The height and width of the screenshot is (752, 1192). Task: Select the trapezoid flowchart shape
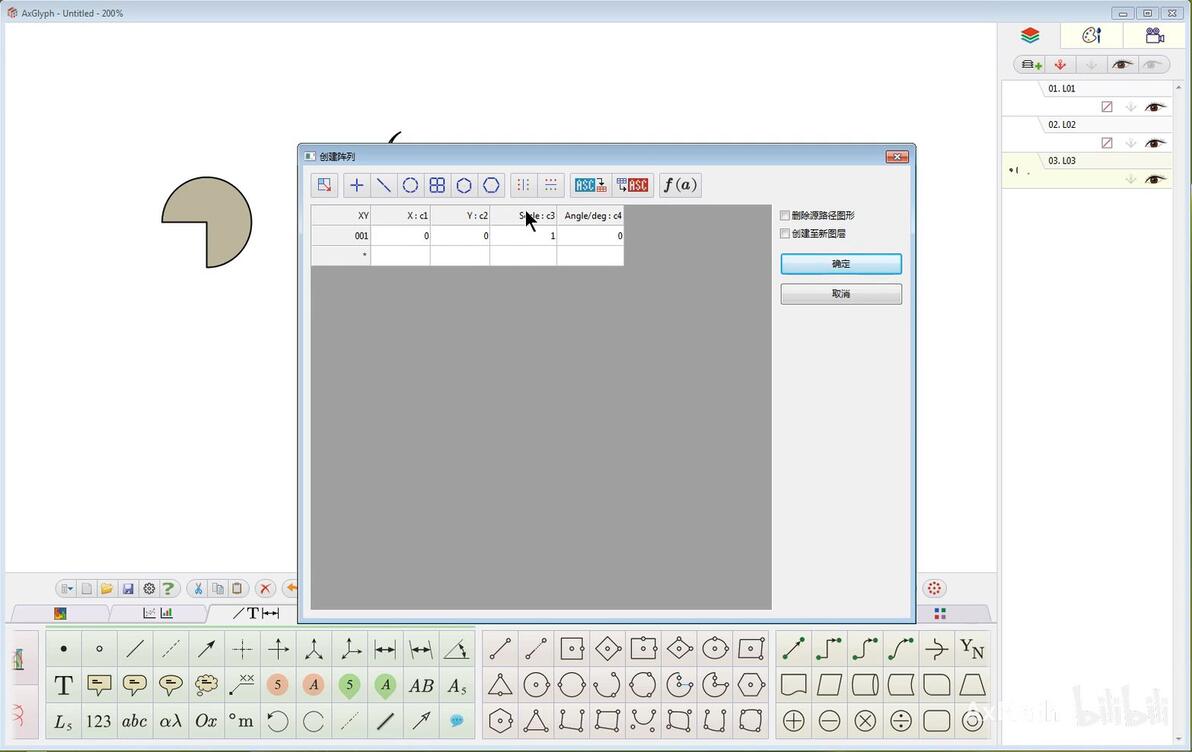coord(972,685)
